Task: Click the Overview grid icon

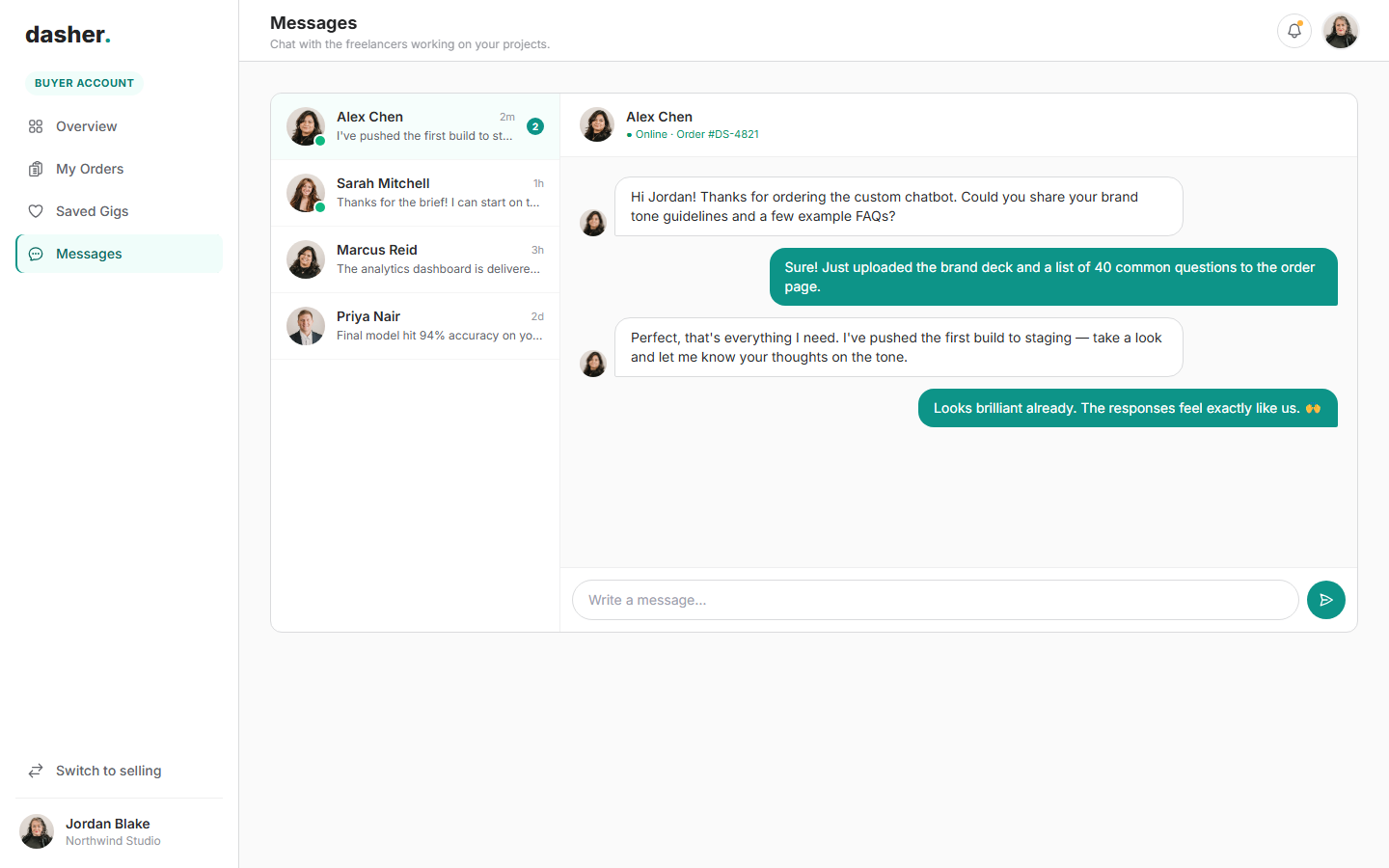Action: pos(36,126)
